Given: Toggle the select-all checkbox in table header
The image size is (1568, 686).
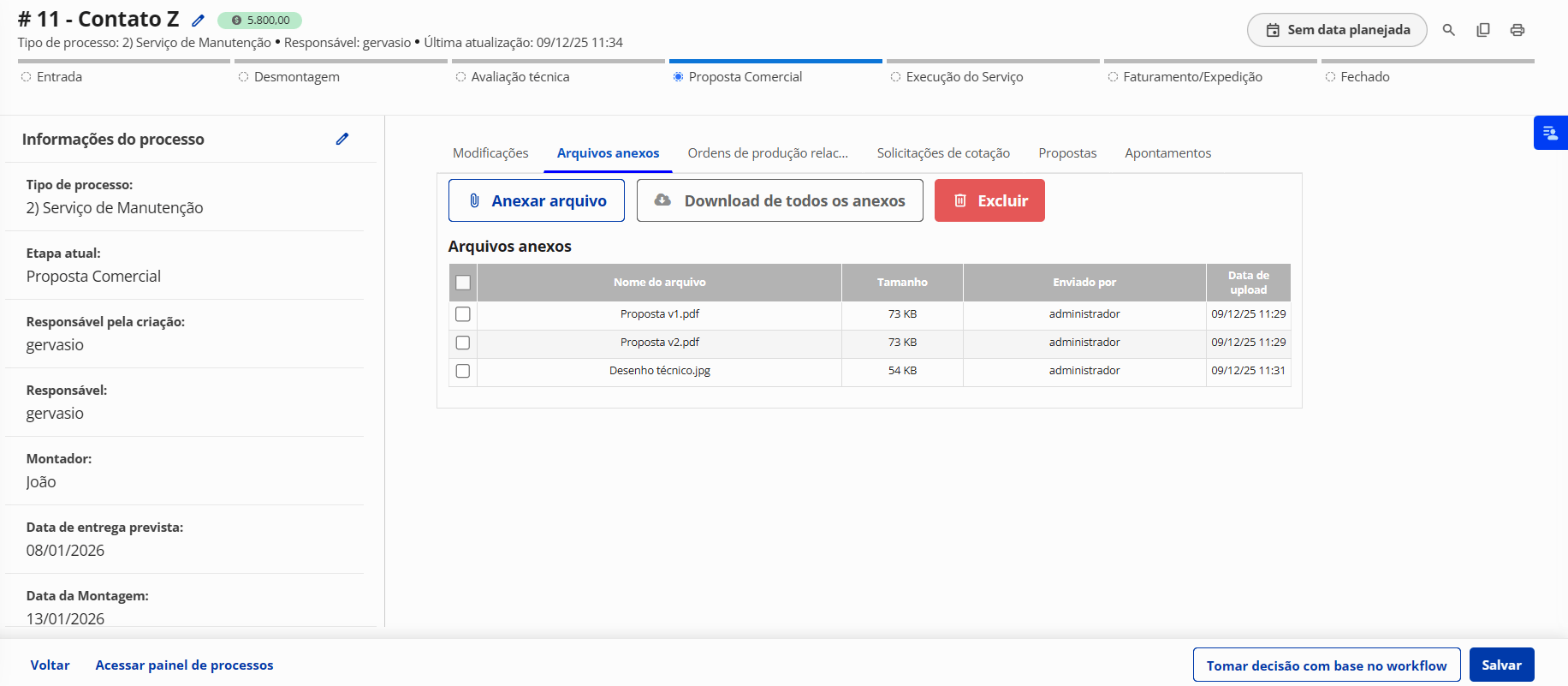Looking at the screenshot, I should pyautogui.click(x=463, y=283).
